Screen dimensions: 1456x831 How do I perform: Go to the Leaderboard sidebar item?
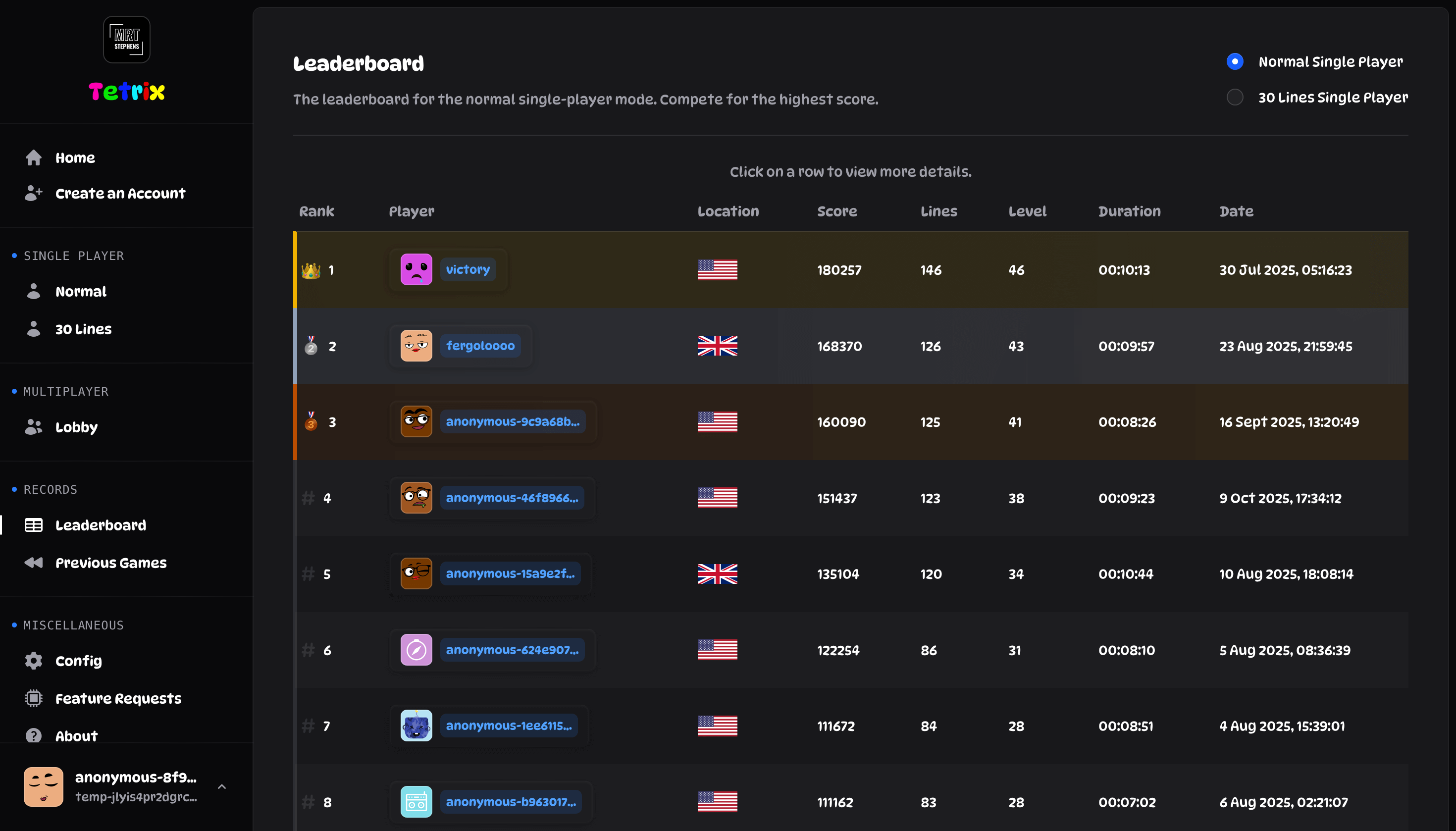(x=101, y=524)
